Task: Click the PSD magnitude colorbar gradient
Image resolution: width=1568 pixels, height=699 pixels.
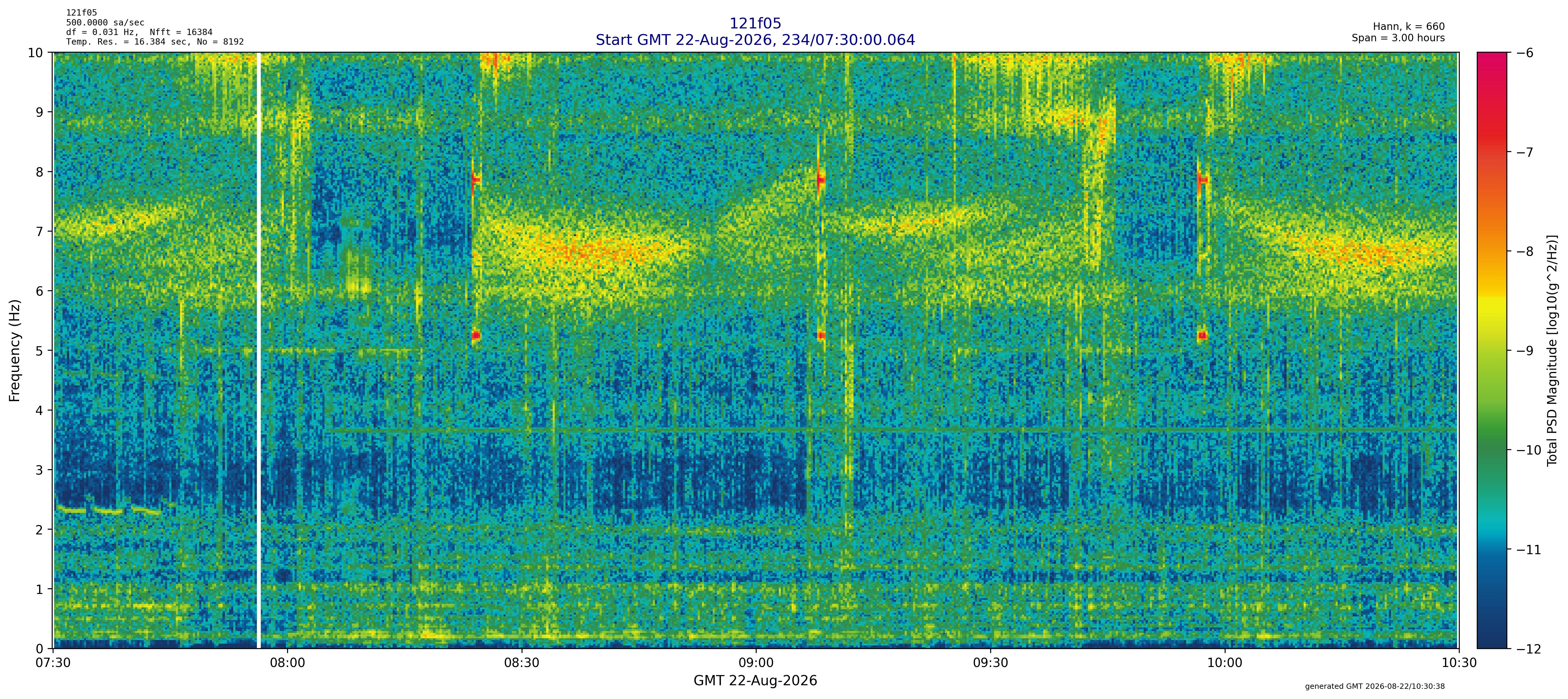Action: [x=1493, y=351]
